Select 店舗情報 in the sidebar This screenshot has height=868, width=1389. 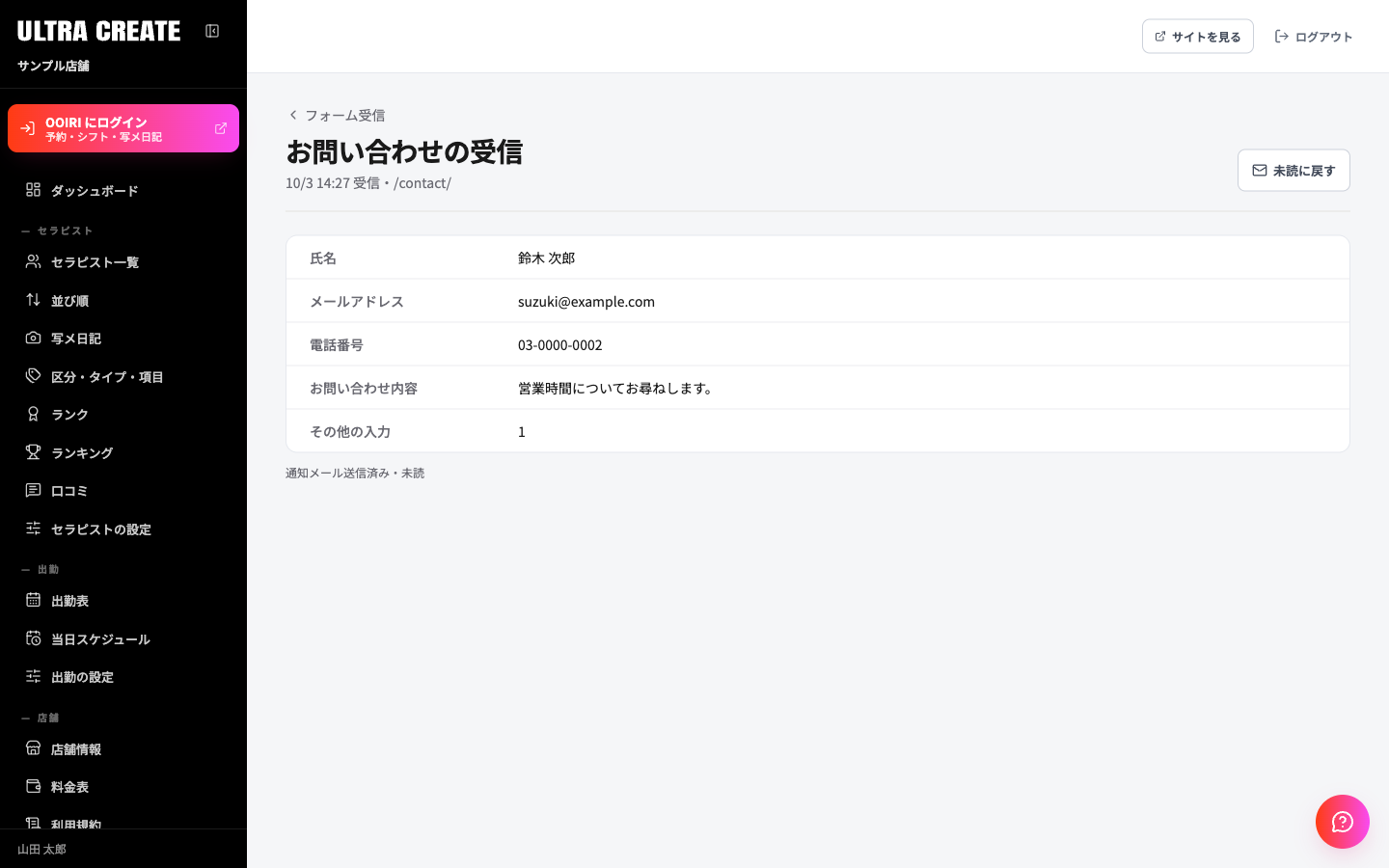pyautogui.click(x=123, y=749)
